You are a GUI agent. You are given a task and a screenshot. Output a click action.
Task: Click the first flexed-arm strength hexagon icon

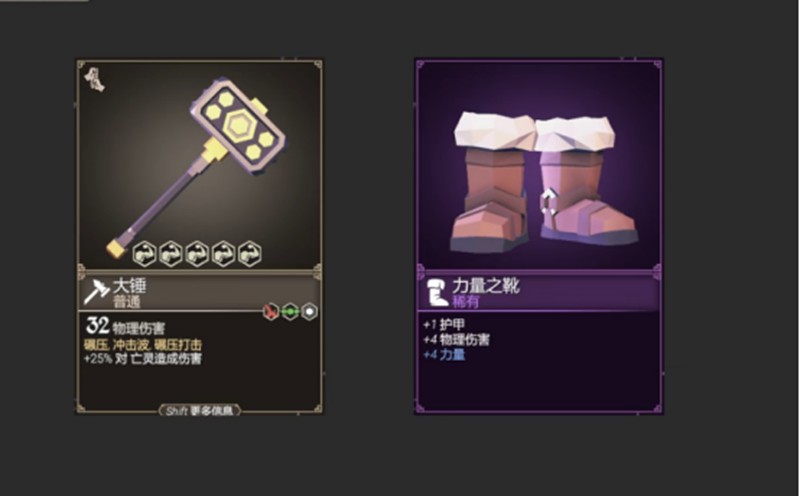pyautogui.click(x=144, y=254)
